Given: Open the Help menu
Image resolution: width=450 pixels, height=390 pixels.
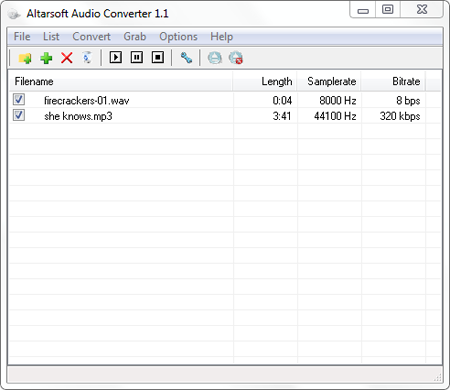Looking at the screenshot, I should click(222, 36).
